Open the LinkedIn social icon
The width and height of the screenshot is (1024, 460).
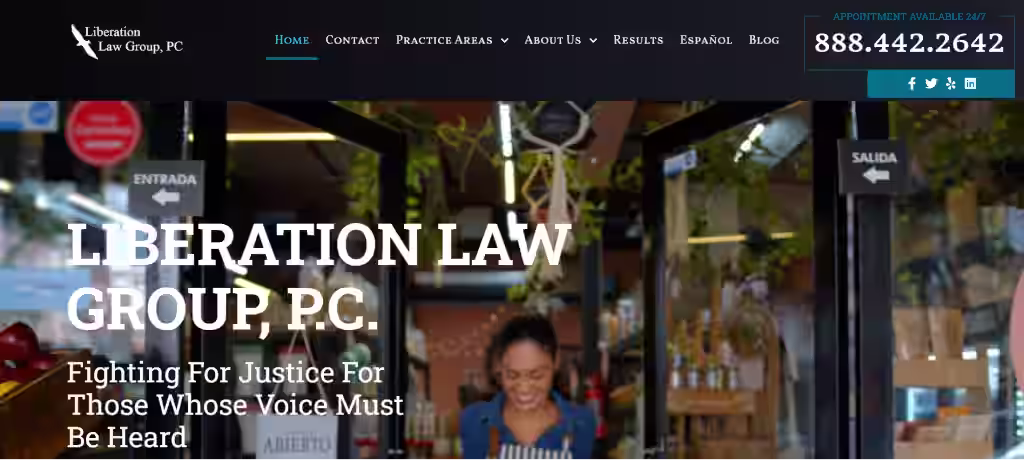[970, 84]
